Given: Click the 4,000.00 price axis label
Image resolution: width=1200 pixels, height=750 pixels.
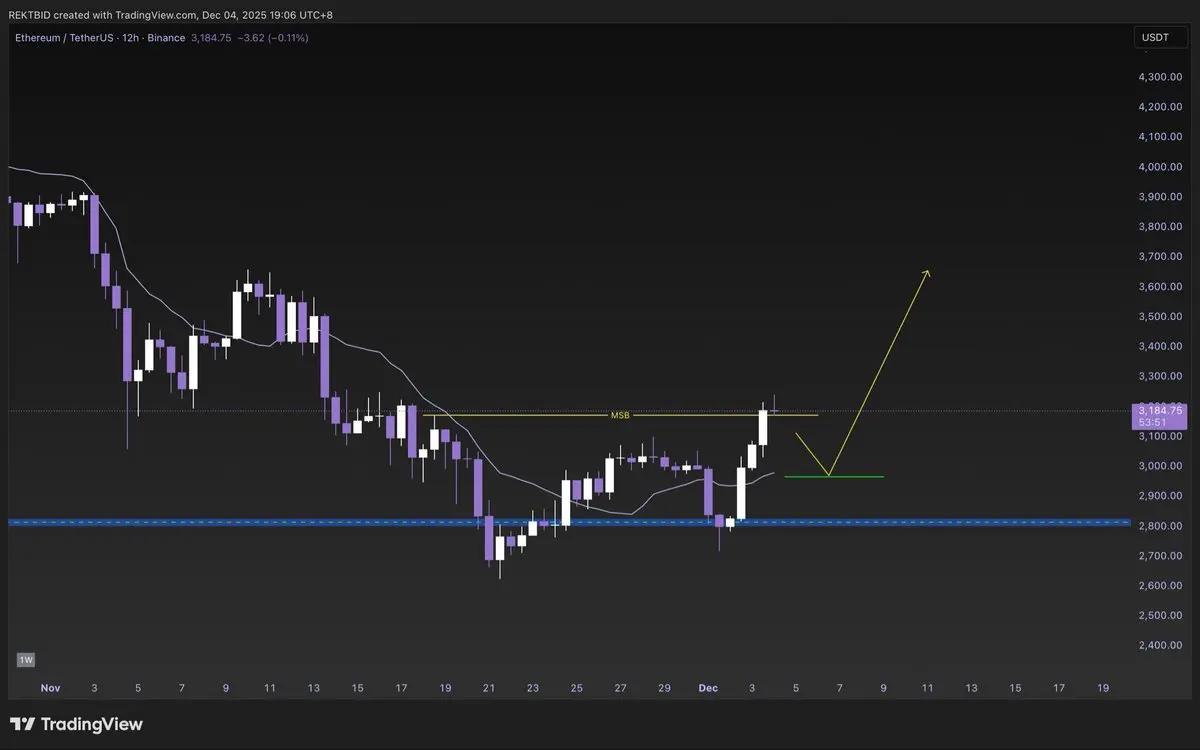Looking at the screenshot, I should [x=1160, y=167].
